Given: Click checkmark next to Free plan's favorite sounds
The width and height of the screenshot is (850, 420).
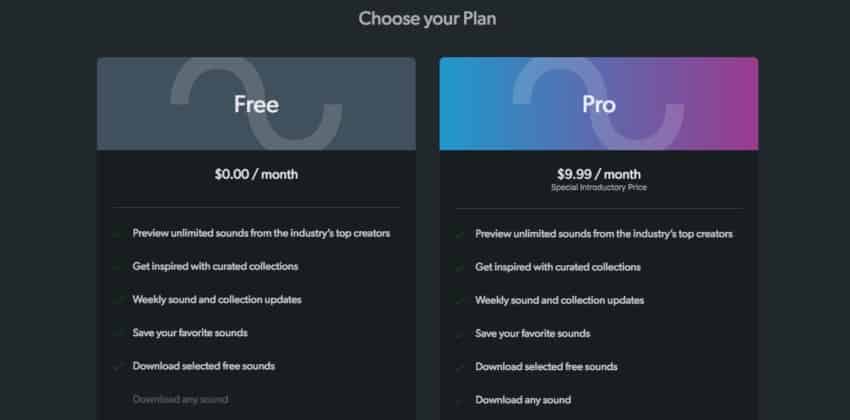Looking at the screenshot, I should coord(117,333).
